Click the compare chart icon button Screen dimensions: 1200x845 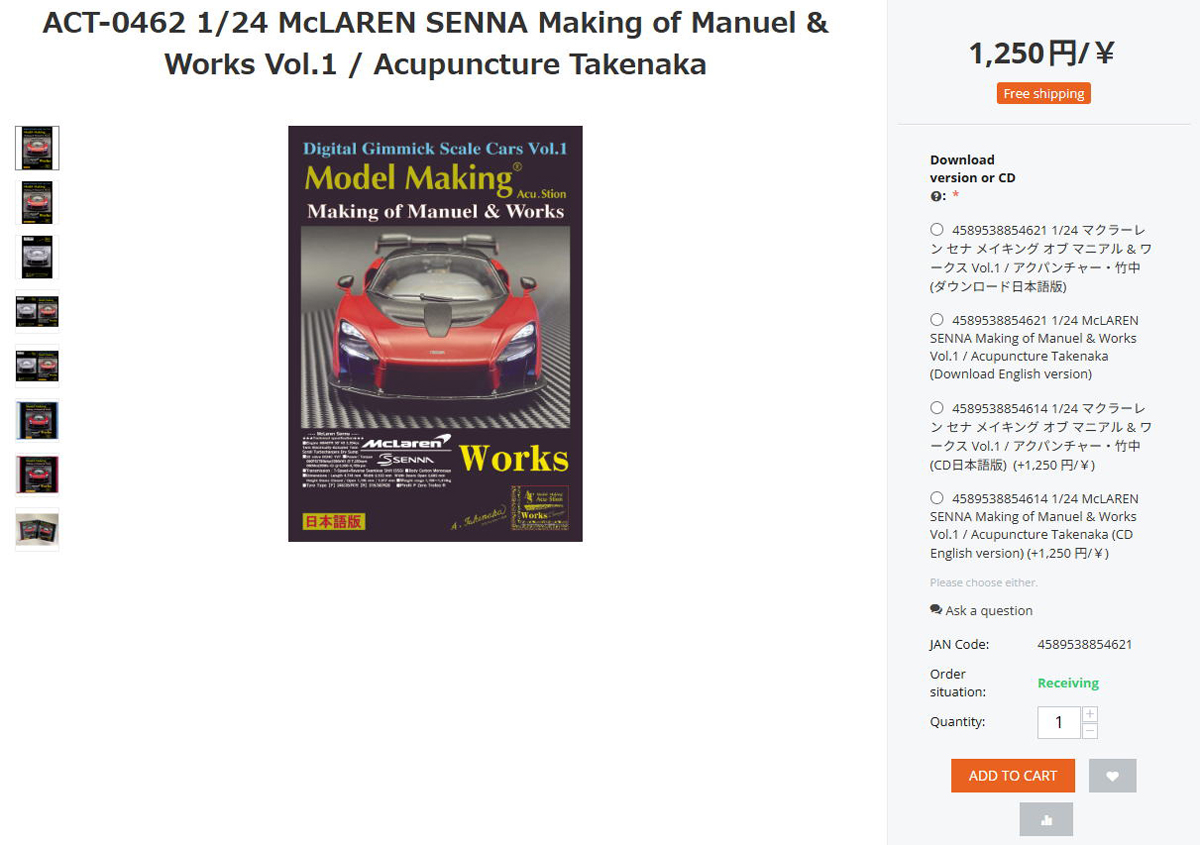tap(1046, 819)
